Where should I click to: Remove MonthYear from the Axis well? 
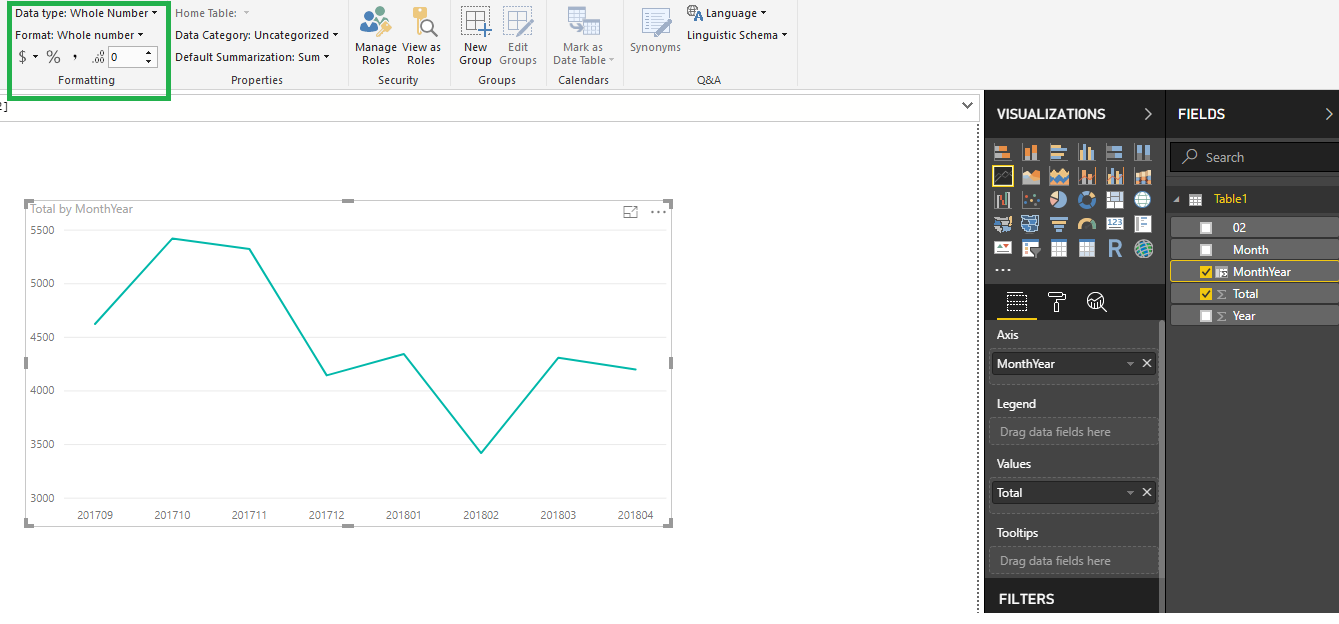click(x=1147, y=364)
